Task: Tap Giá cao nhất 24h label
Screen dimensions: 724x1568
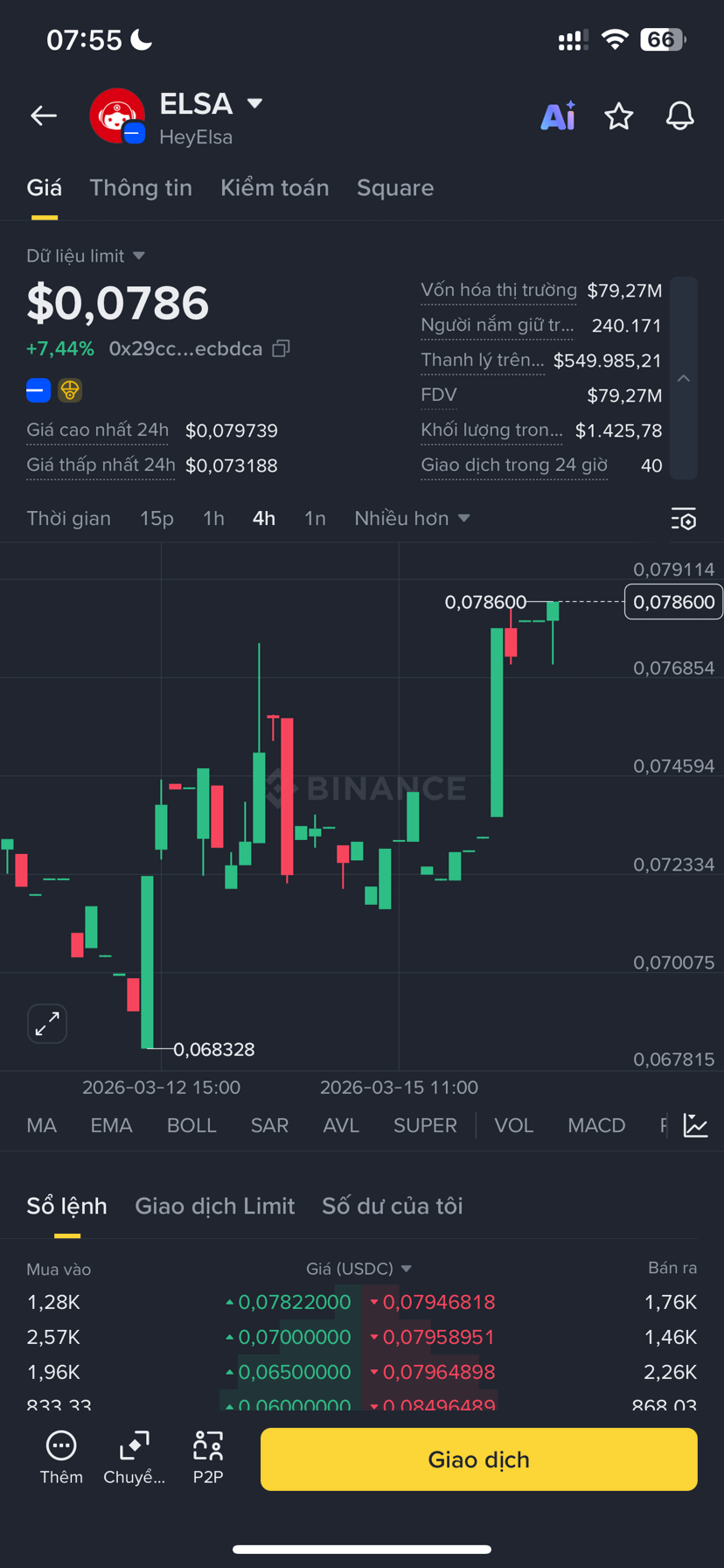Action: pos(98,430)
